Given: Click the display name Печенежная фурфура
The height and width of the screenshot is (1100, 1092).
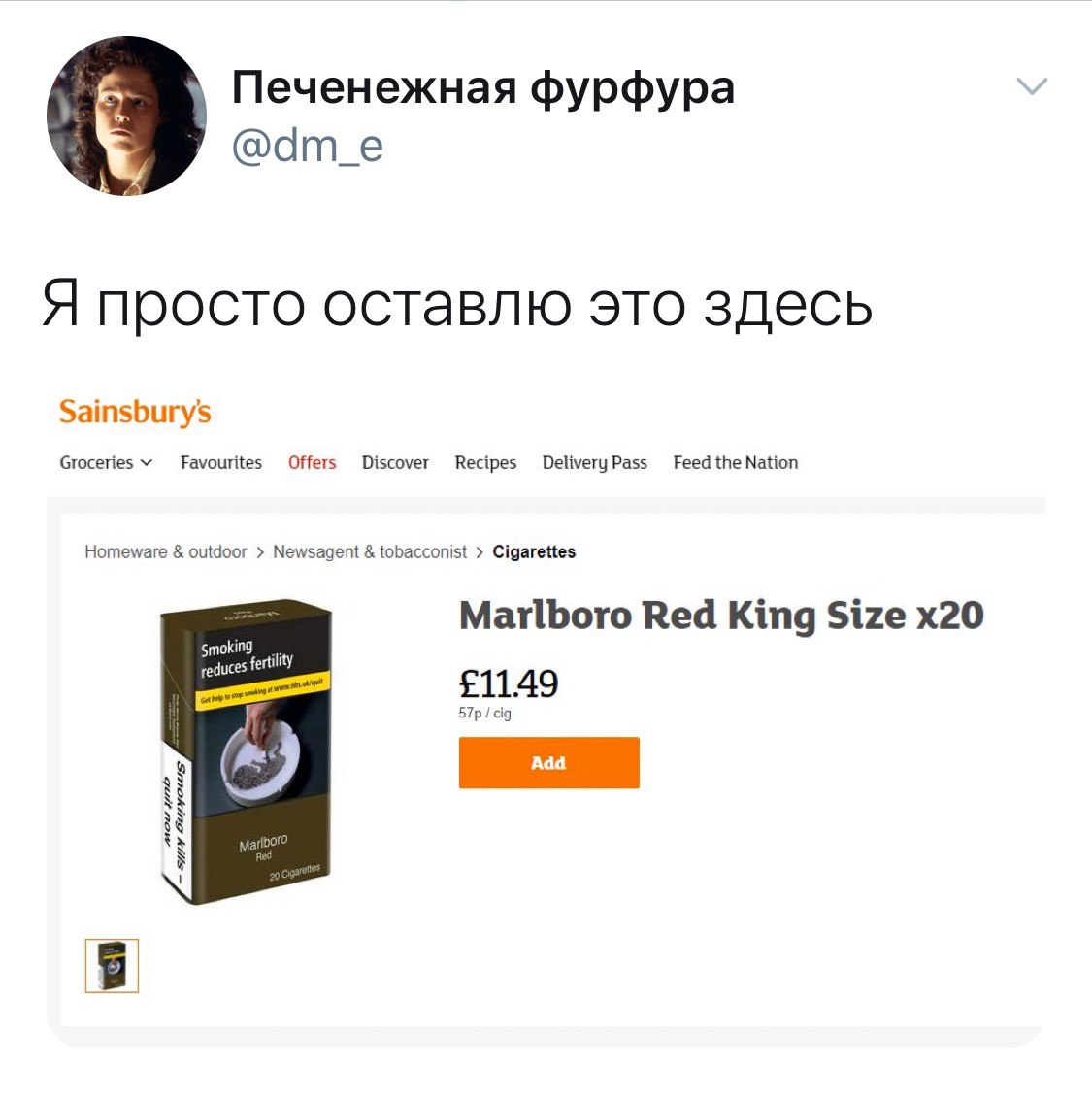Looking at the screenshot, I should 483,89.
